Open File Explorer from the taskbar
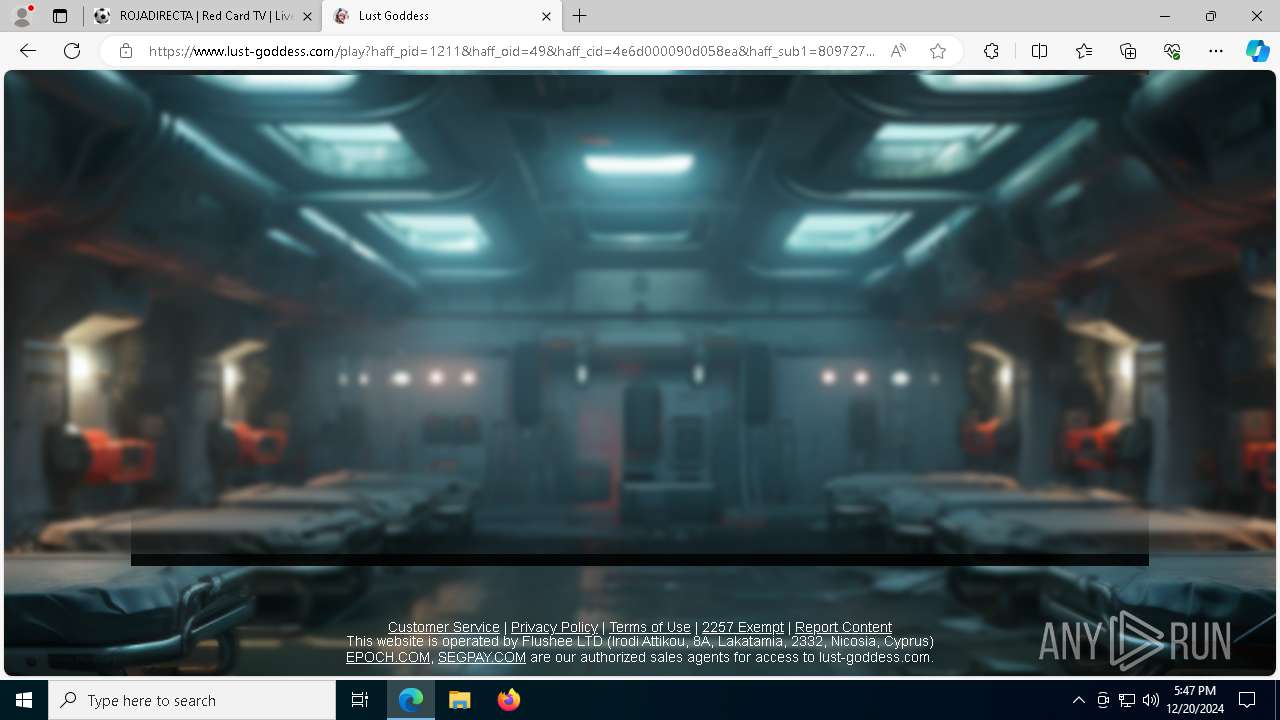1280x720 pixels. click(x=460, y=700)
